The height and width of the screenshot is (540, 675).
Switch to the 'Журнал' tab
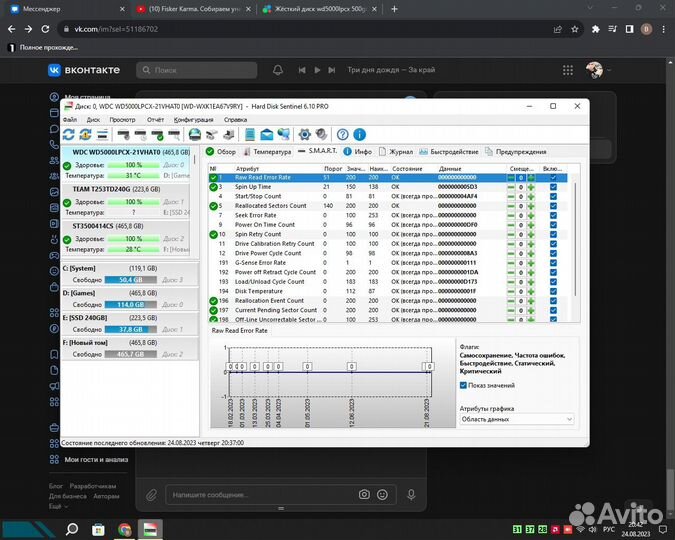396,152
